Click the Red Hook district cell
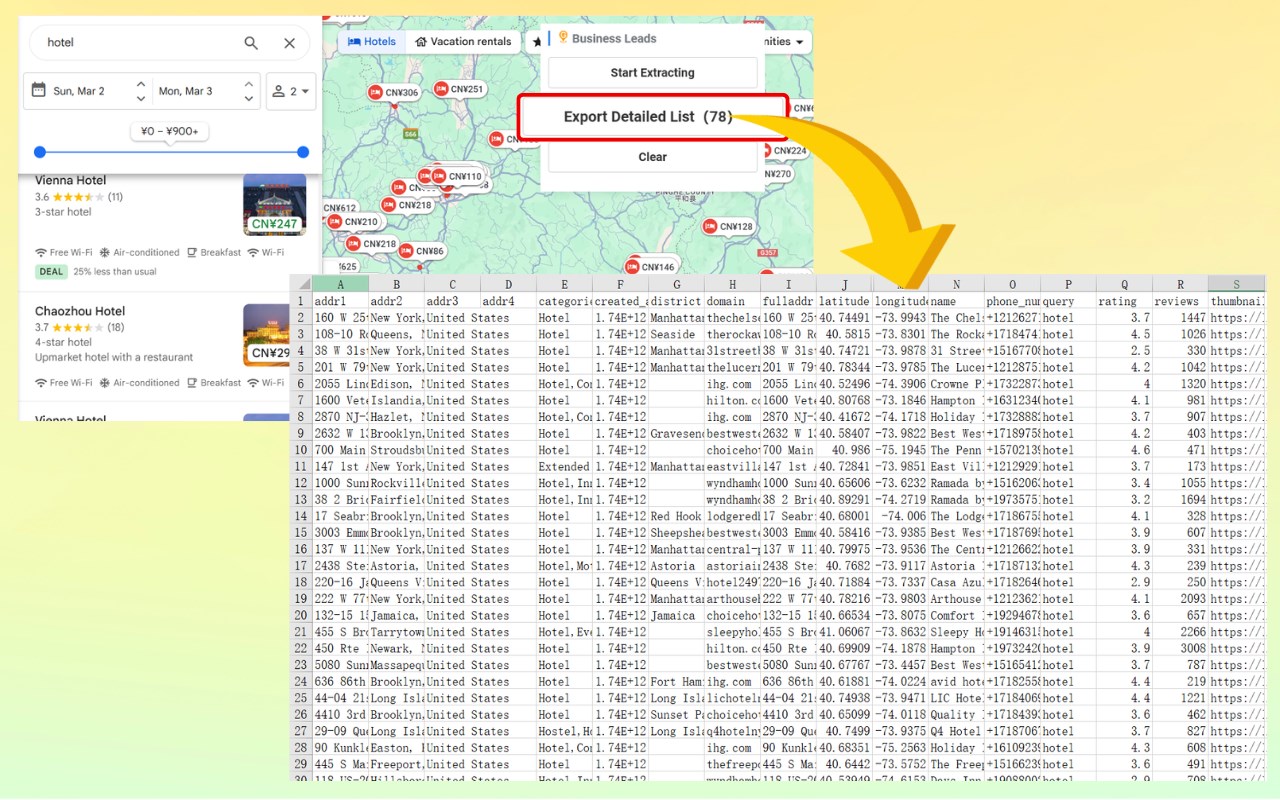The image size is (1280, 800). click(676, 516)
